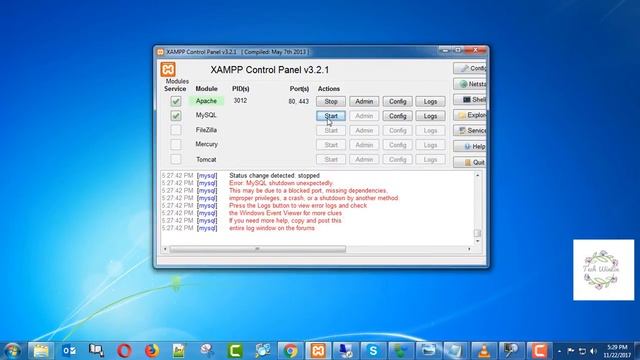Show hidden system tray icons
Screen dimensions: 640x360
[x=560, y=351]
